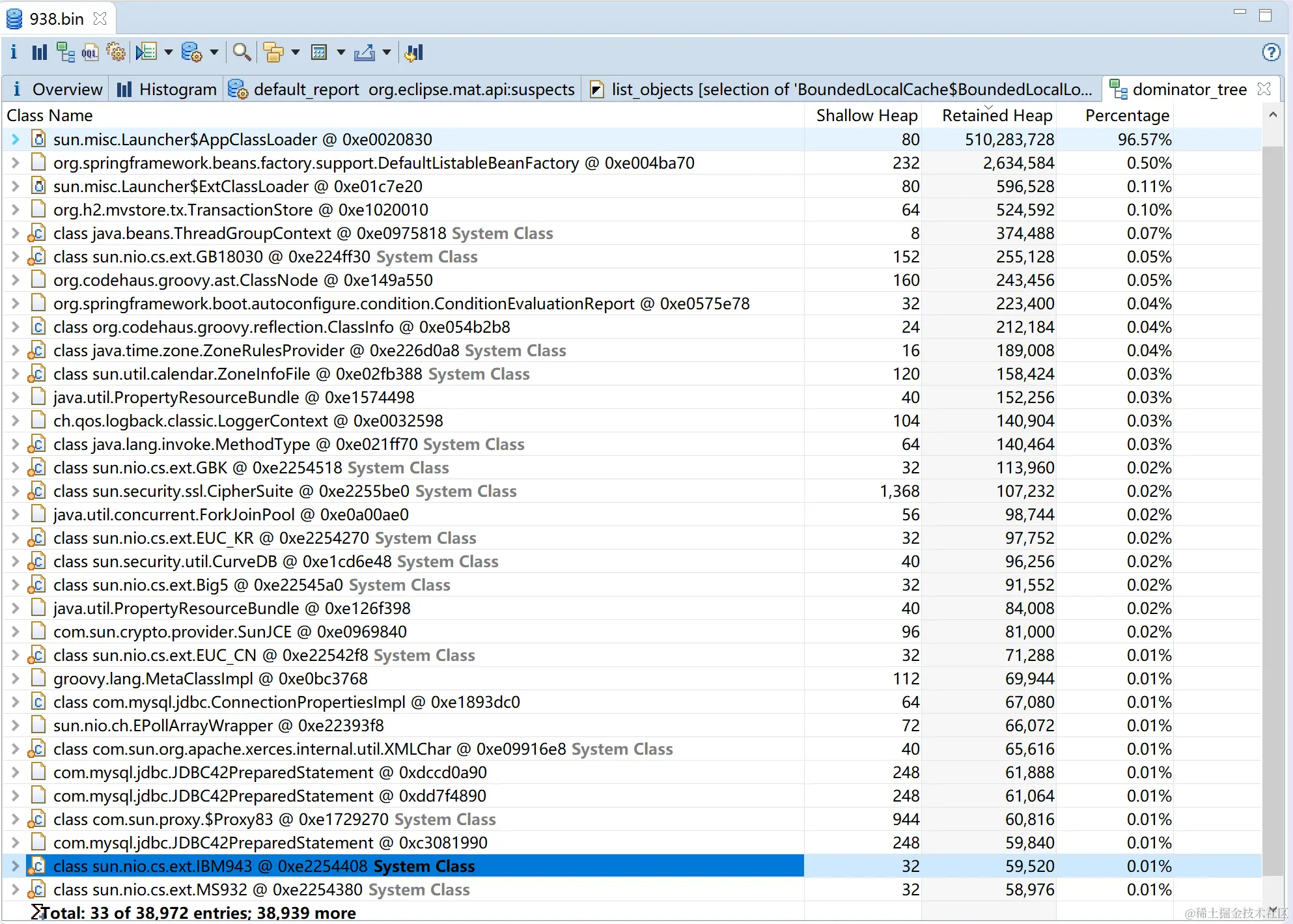
Task: Open dropdown next to expert system report icon
Action: coord(169,52)
